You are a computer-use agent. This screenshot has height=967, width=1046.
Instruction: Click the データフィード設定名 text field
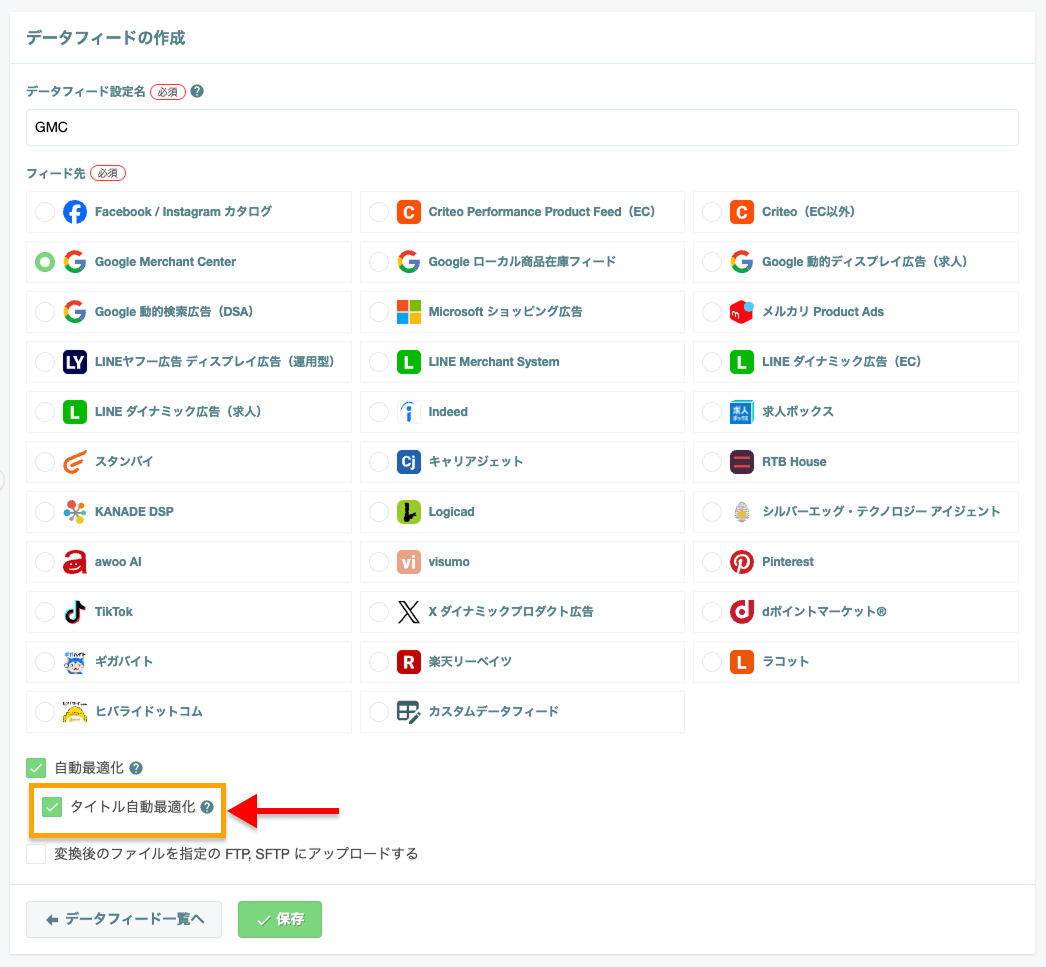[x=522, y=127]
